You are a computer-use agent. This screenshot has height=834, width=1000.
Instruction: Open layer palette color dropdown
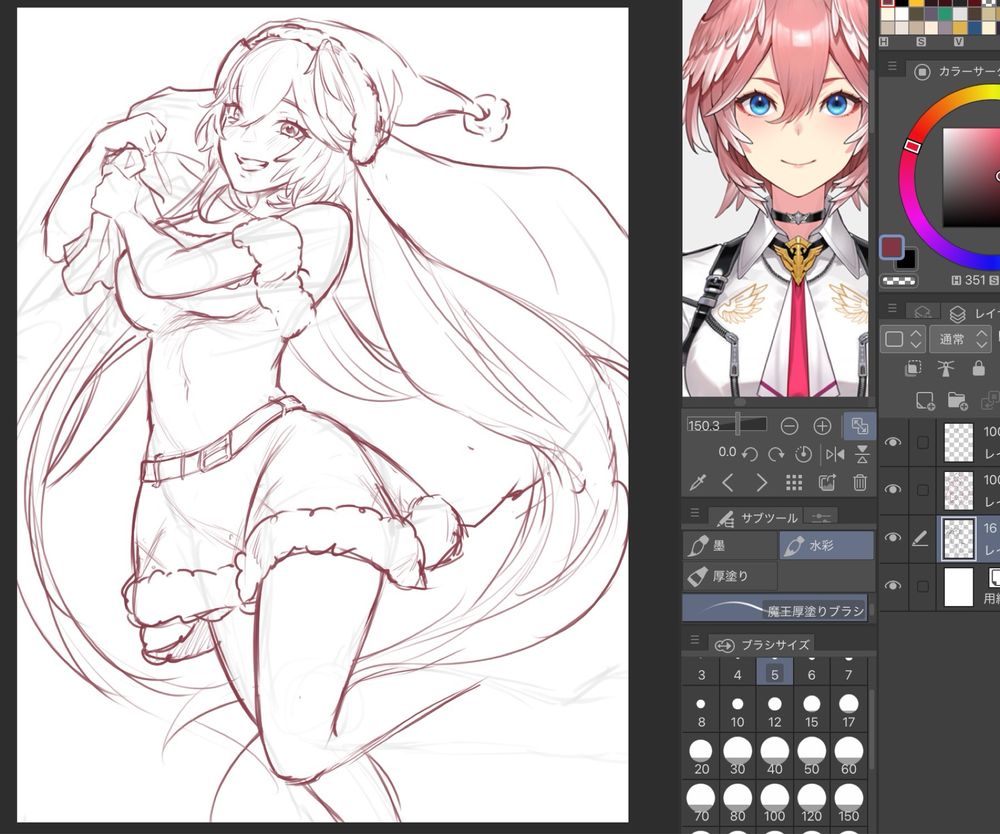click(902, 339)
